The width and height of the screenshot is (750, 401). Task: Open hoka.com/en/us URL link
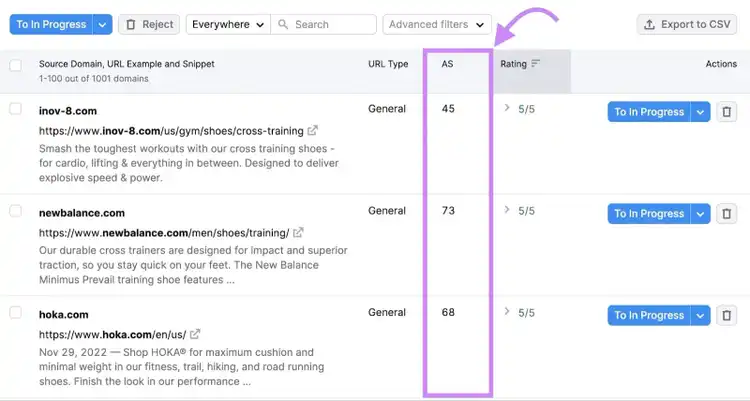click(112, 334)
